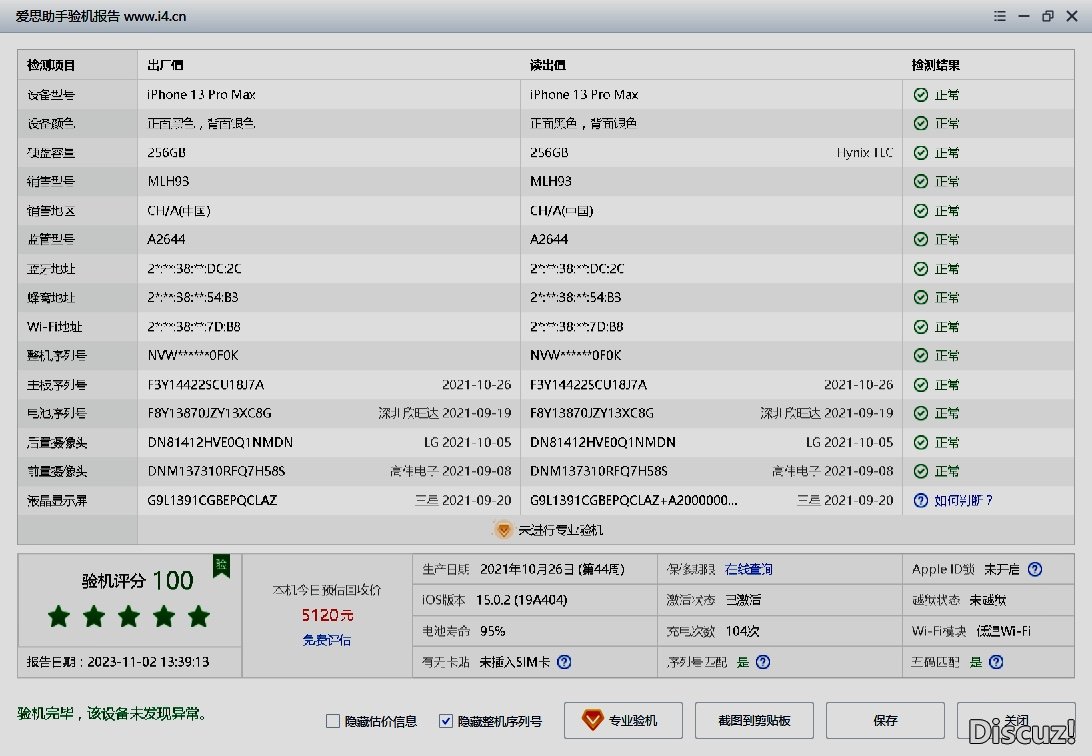The image size is (1092, 756).
Task: Click the help icon beside 如何判断
Action: (921, 501)
